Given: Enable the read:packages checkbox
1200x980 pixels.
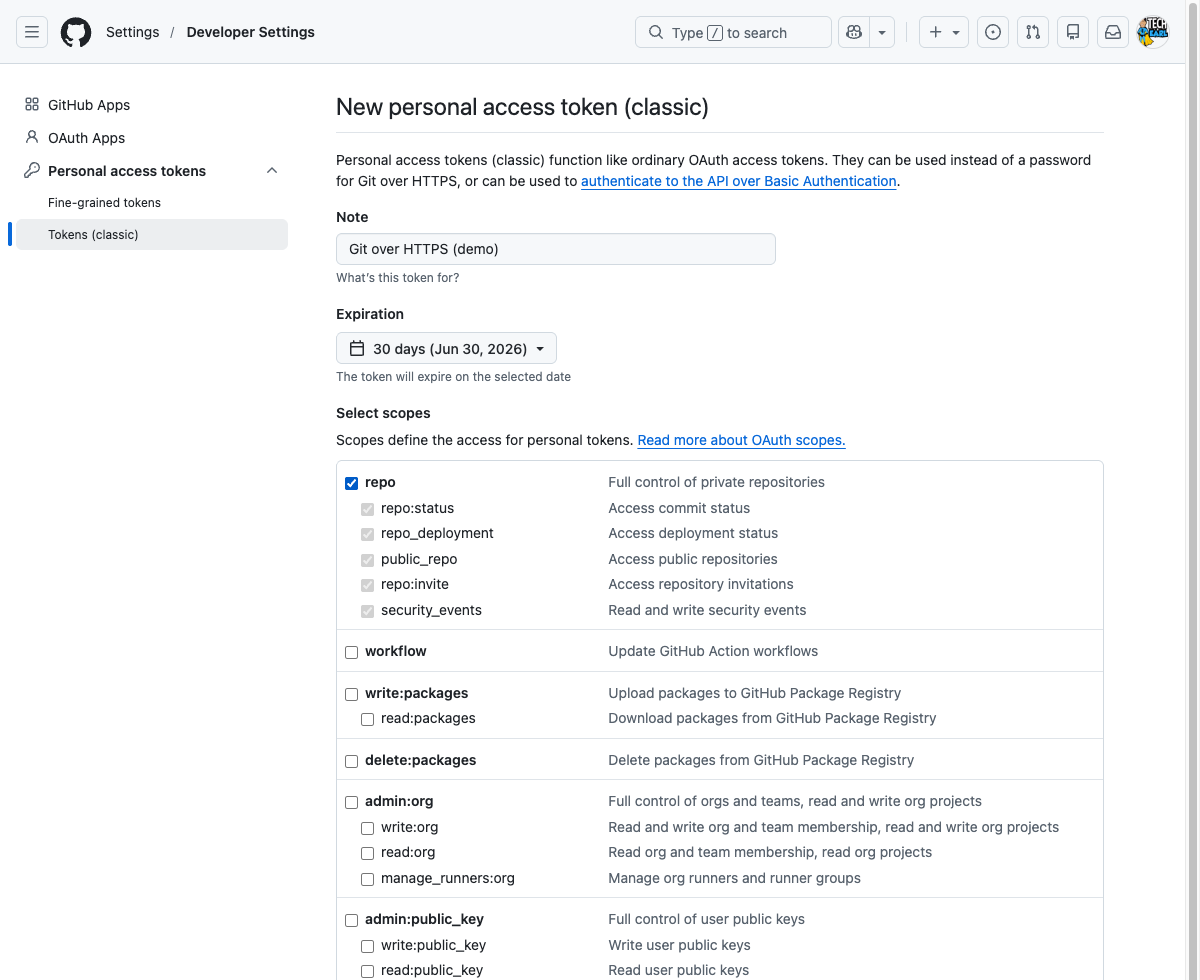Looking at the screenshot, I should tap(367, 719).
